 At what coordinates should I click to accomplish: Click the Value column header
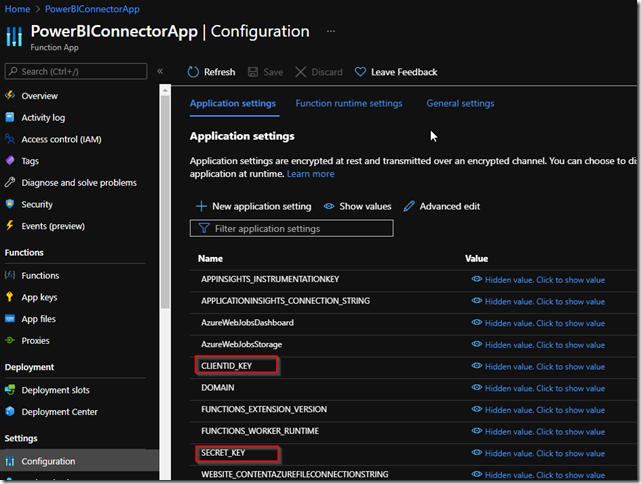click(476, 258)
